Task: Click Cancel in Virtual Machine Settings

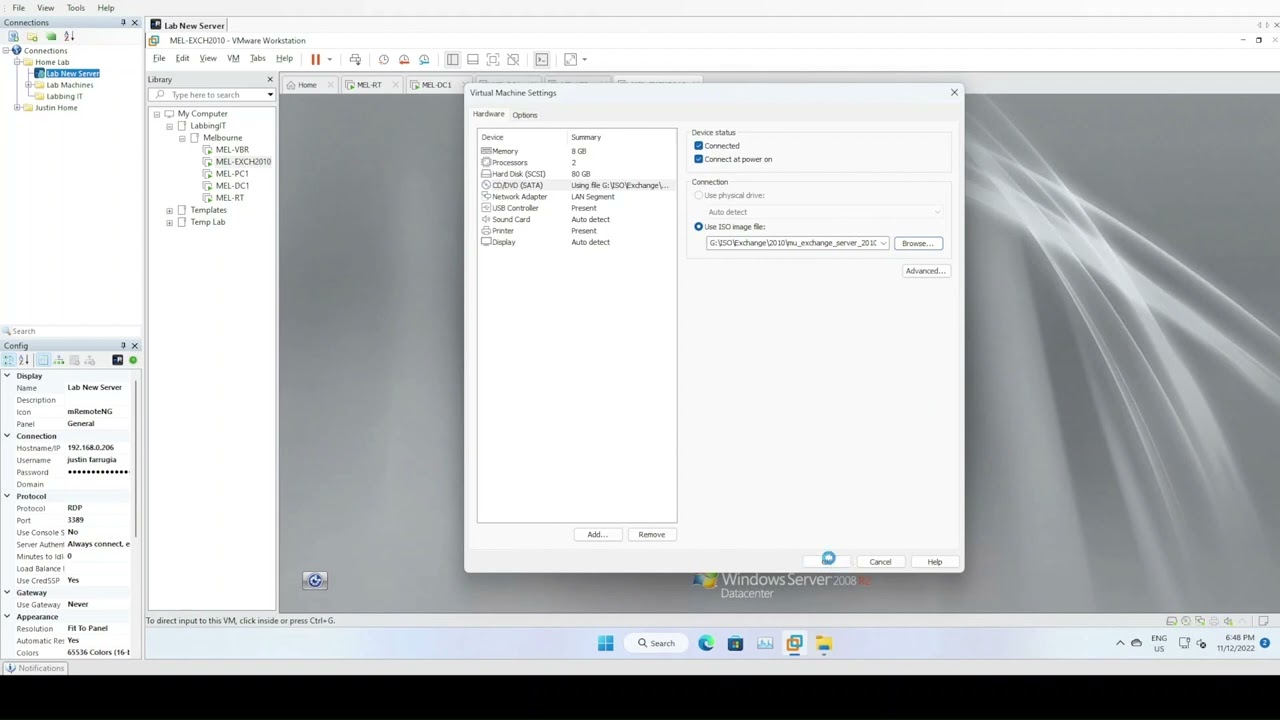Action: 880,562
